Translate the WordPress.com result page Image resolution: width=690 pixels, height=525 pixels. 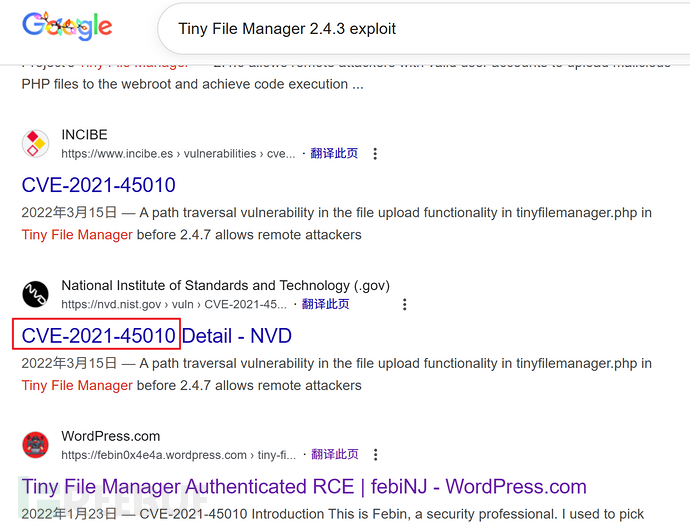pyautogui.click(x=334, y=454)
